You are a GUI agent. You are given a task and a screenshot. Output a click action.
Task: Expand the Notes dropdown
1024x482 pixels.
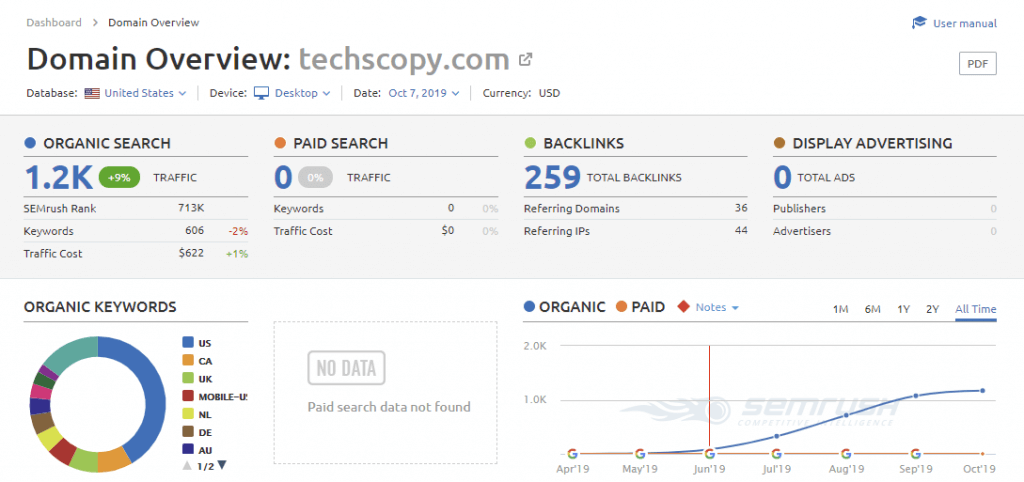coord(717,307)
